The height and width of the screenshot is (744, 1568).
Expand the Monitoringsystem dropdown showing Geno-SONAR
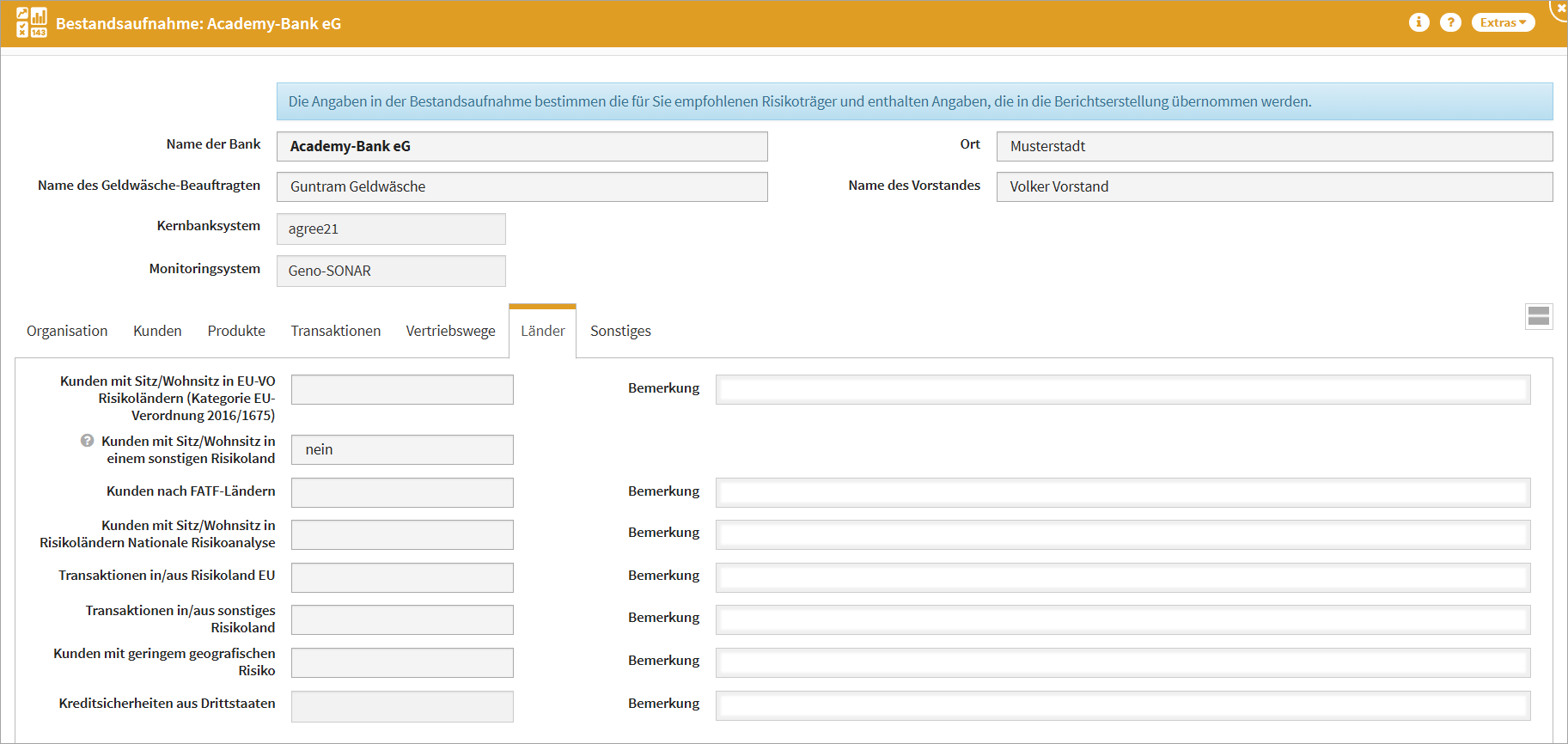[x=391, y=271]
